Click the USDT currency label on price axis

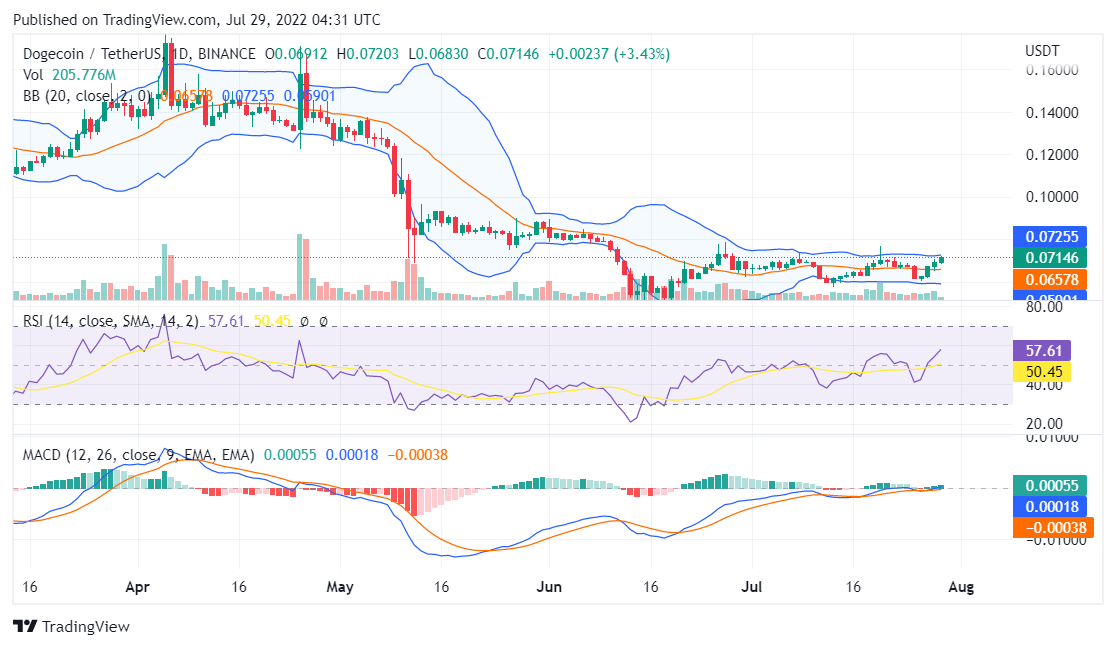pyautogui.click(x=1042, y=50)
